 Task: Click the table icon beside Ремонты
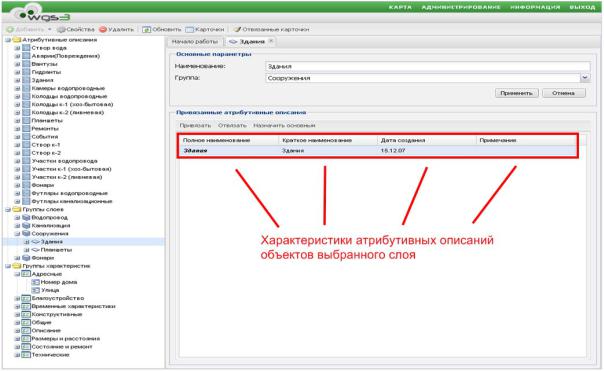26,129
